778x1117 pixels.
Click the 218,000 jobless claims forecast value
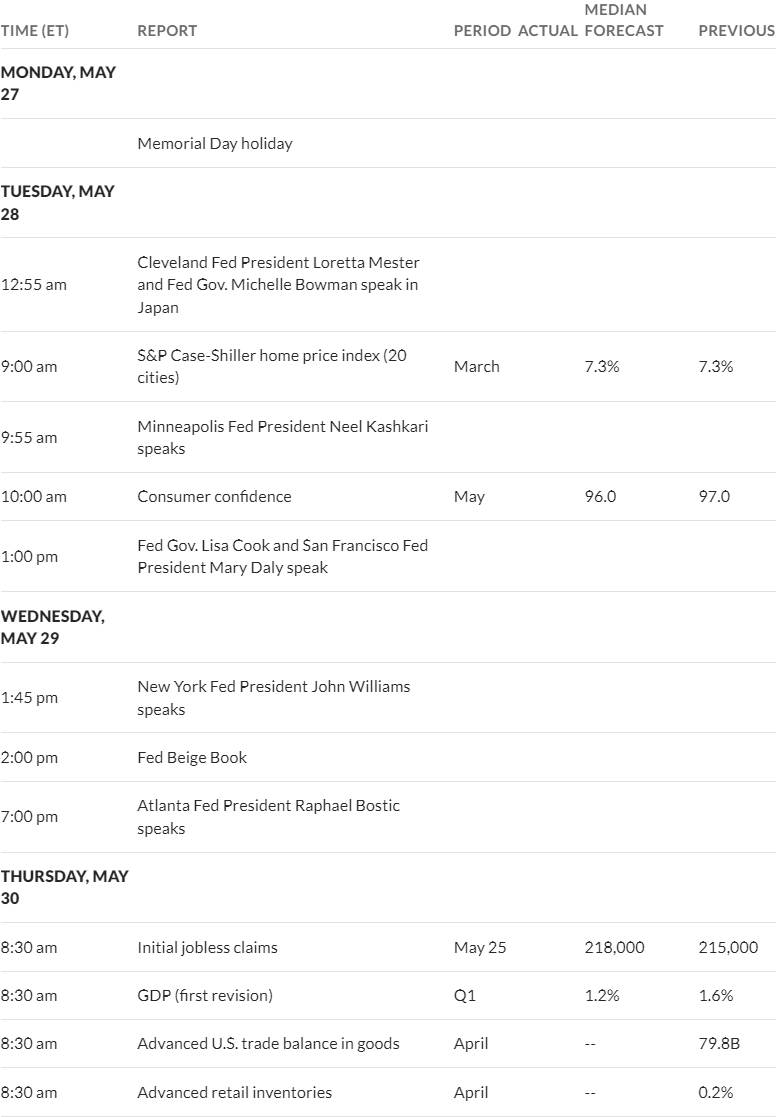click(614, 947)
